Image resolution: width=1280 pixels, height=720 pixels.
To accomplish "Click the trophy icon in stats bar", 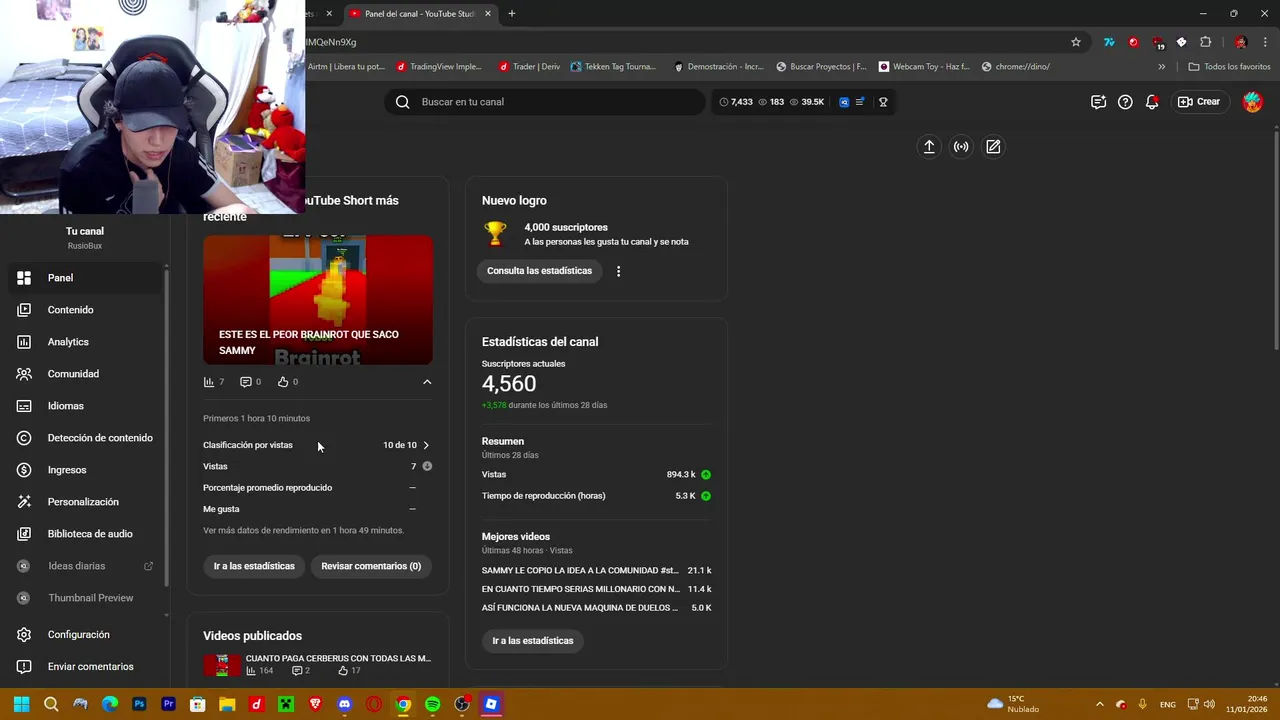I will click(x=883, y=102).
